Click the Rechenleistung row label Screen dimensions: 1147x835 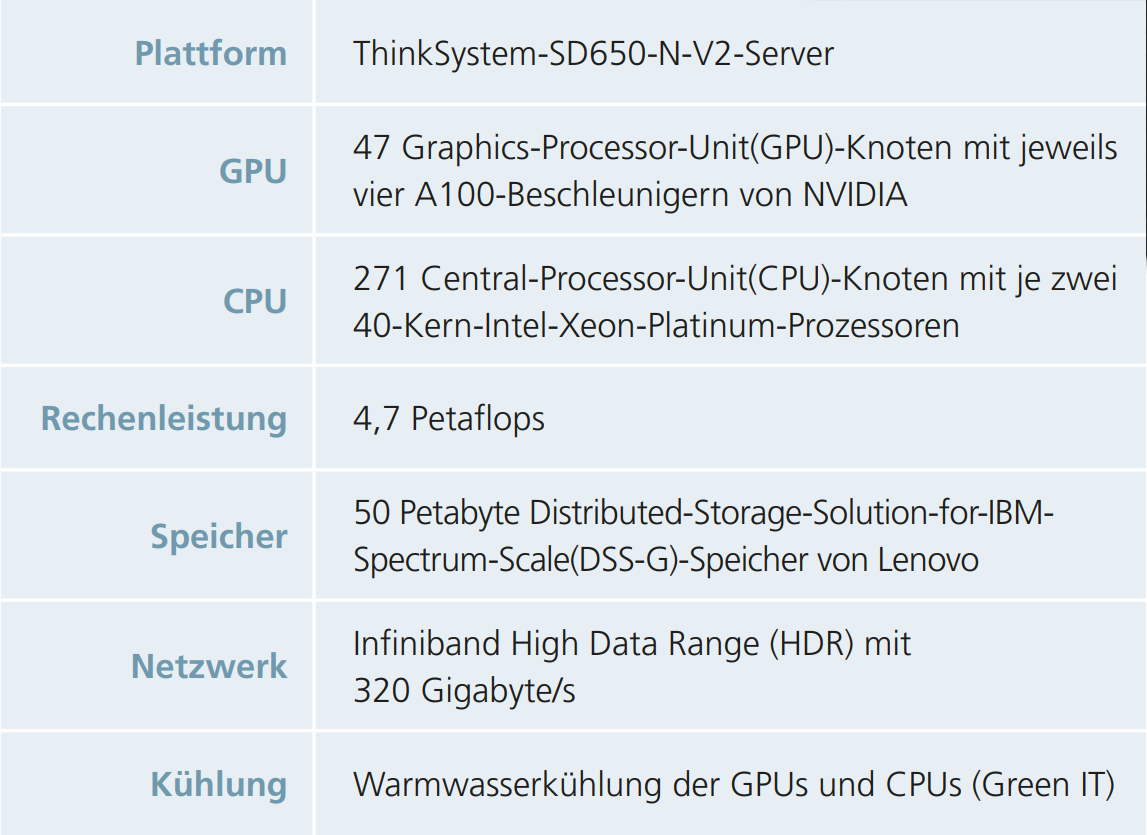click(x=163, y=418)
